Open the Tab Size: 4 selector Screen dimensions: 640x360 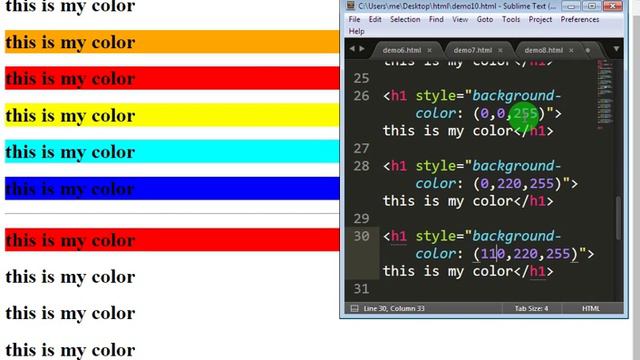[531, 308]
